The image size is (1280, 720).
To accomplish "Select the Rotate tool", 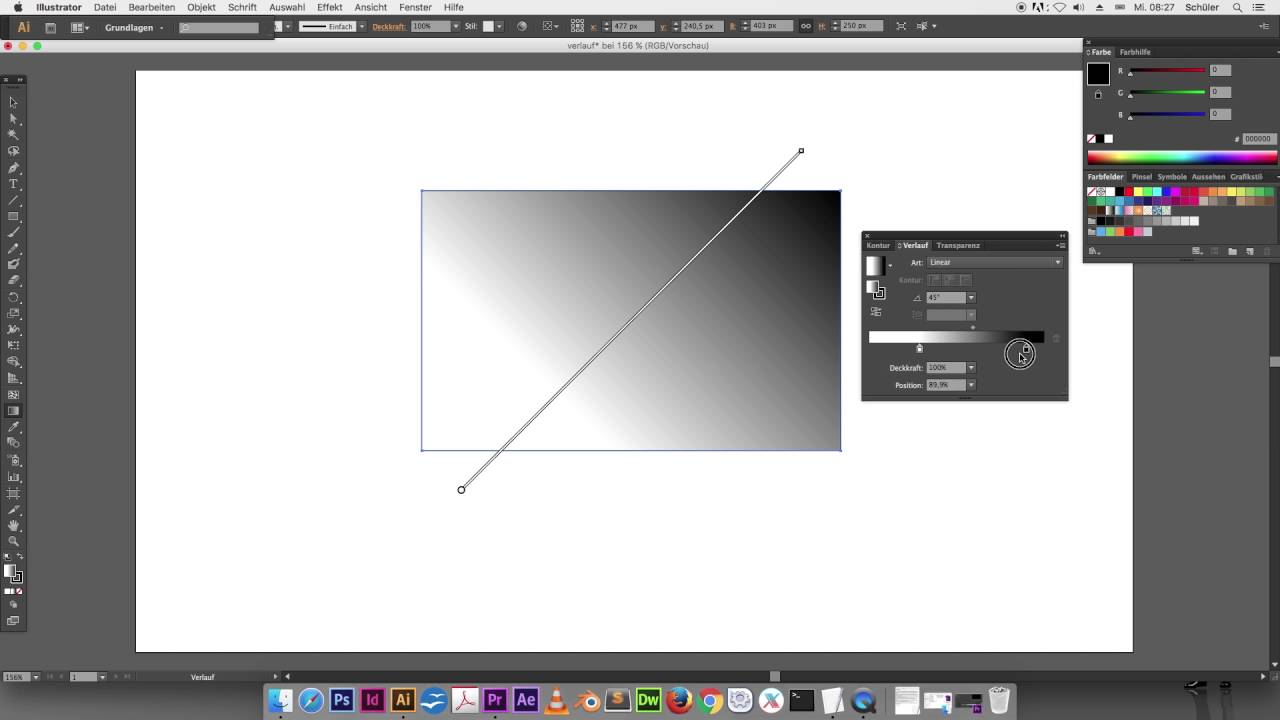I will (x=13, y=297).
